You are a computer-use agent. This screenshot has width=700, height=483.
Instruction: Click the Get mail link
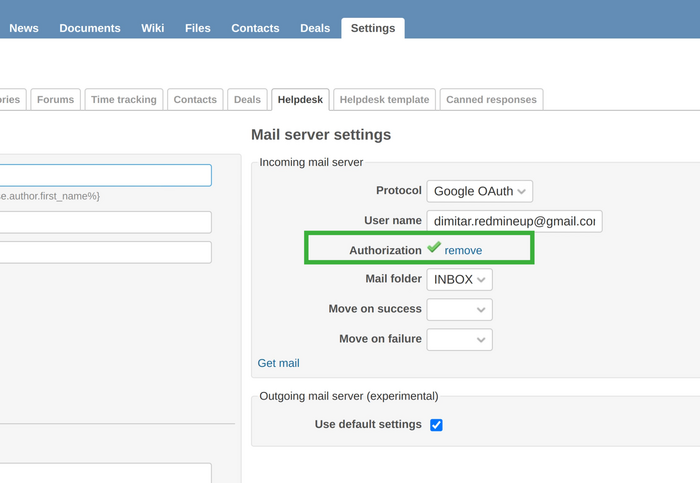(x=278, y=363)
